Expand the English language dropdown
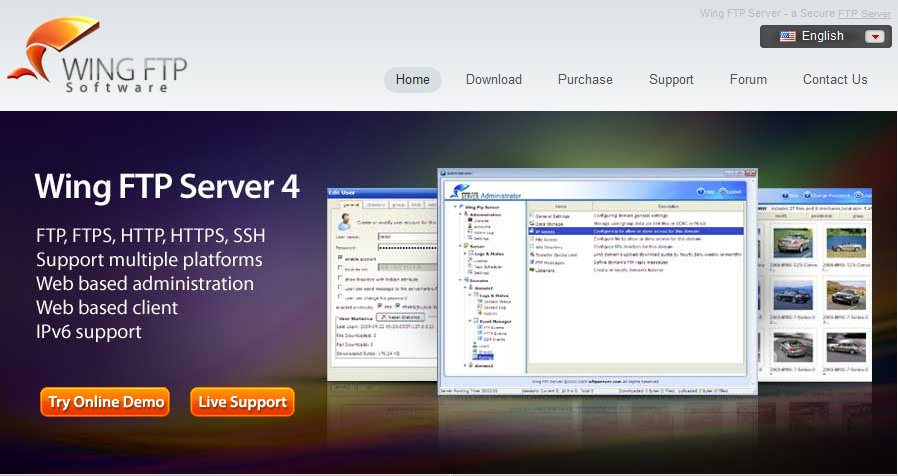 tap(825, 37)
